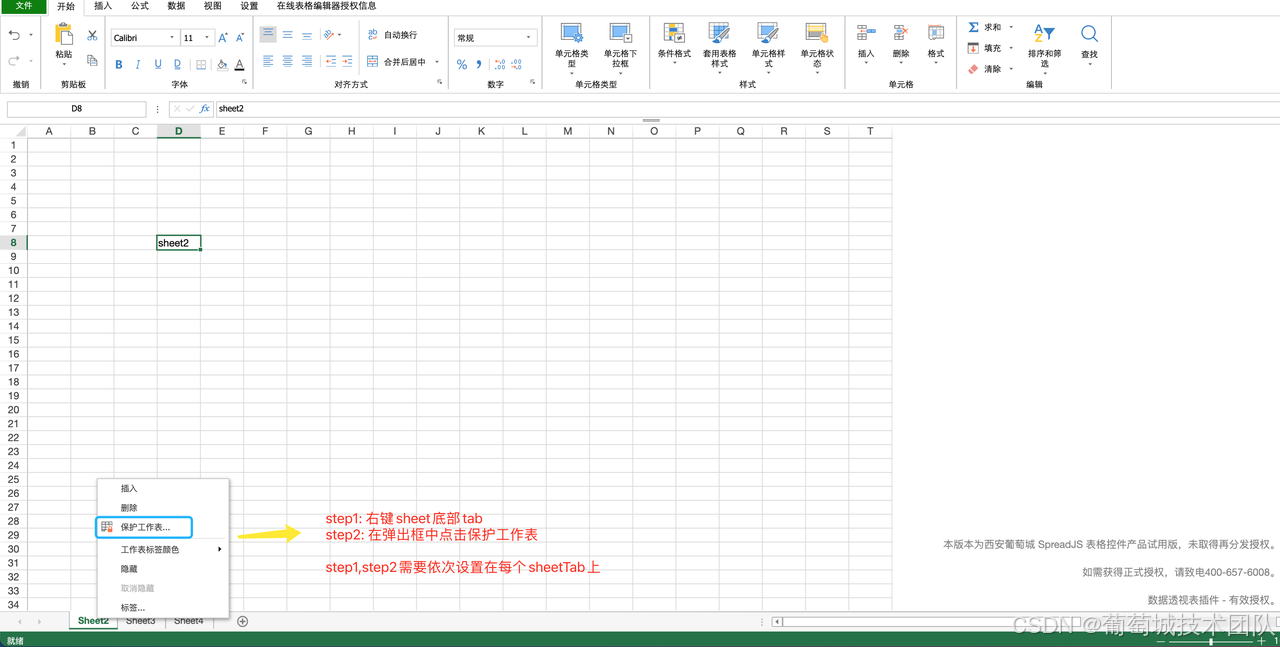Image resolution: width=1280 pixels, height=647 pixels.
Task: Click the 文件 file button
Action: click(23, 6)
